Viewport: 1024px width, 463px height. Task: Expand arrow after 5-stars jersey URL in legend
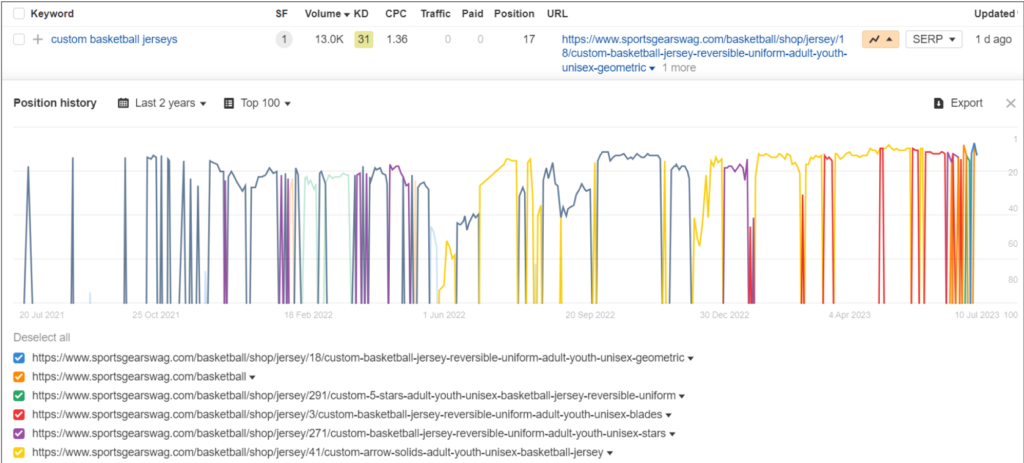(x=682, y=396)
